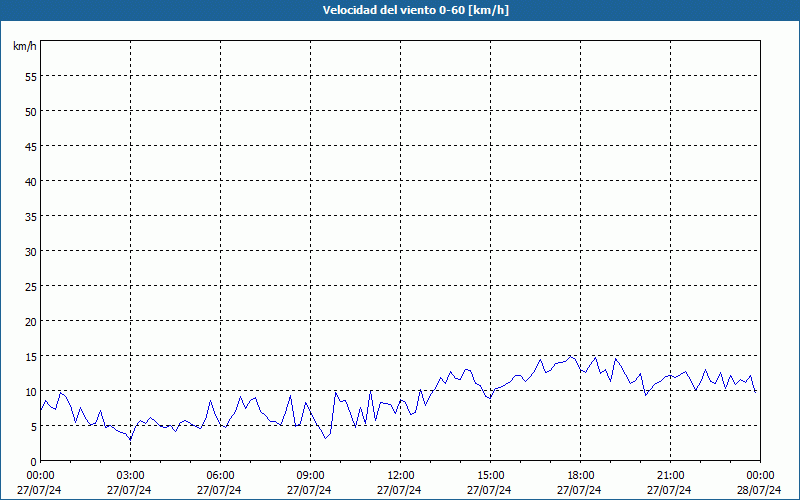
Task: Select the 06:00 time marker
Action: click(x=220, y=475)
